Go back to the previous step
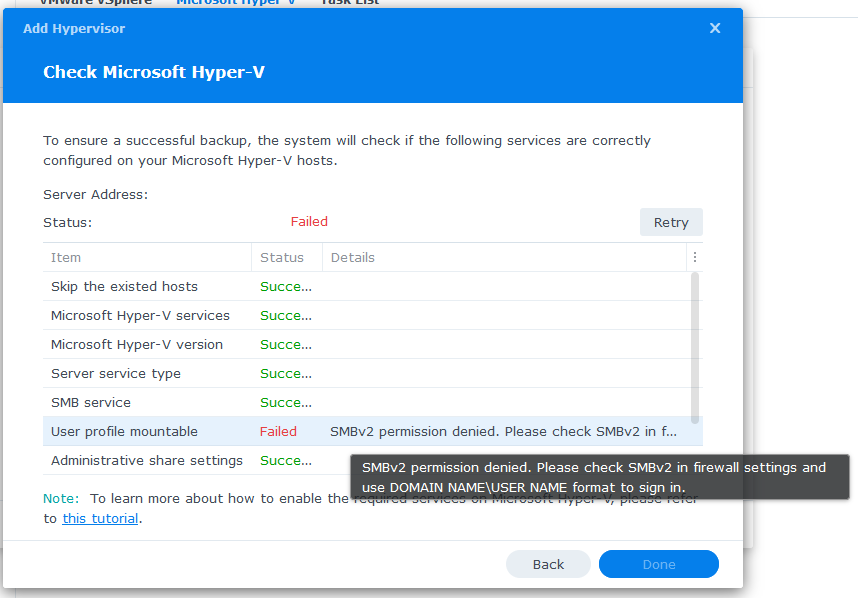Screen dimensions: 858x598 [548, 564]
